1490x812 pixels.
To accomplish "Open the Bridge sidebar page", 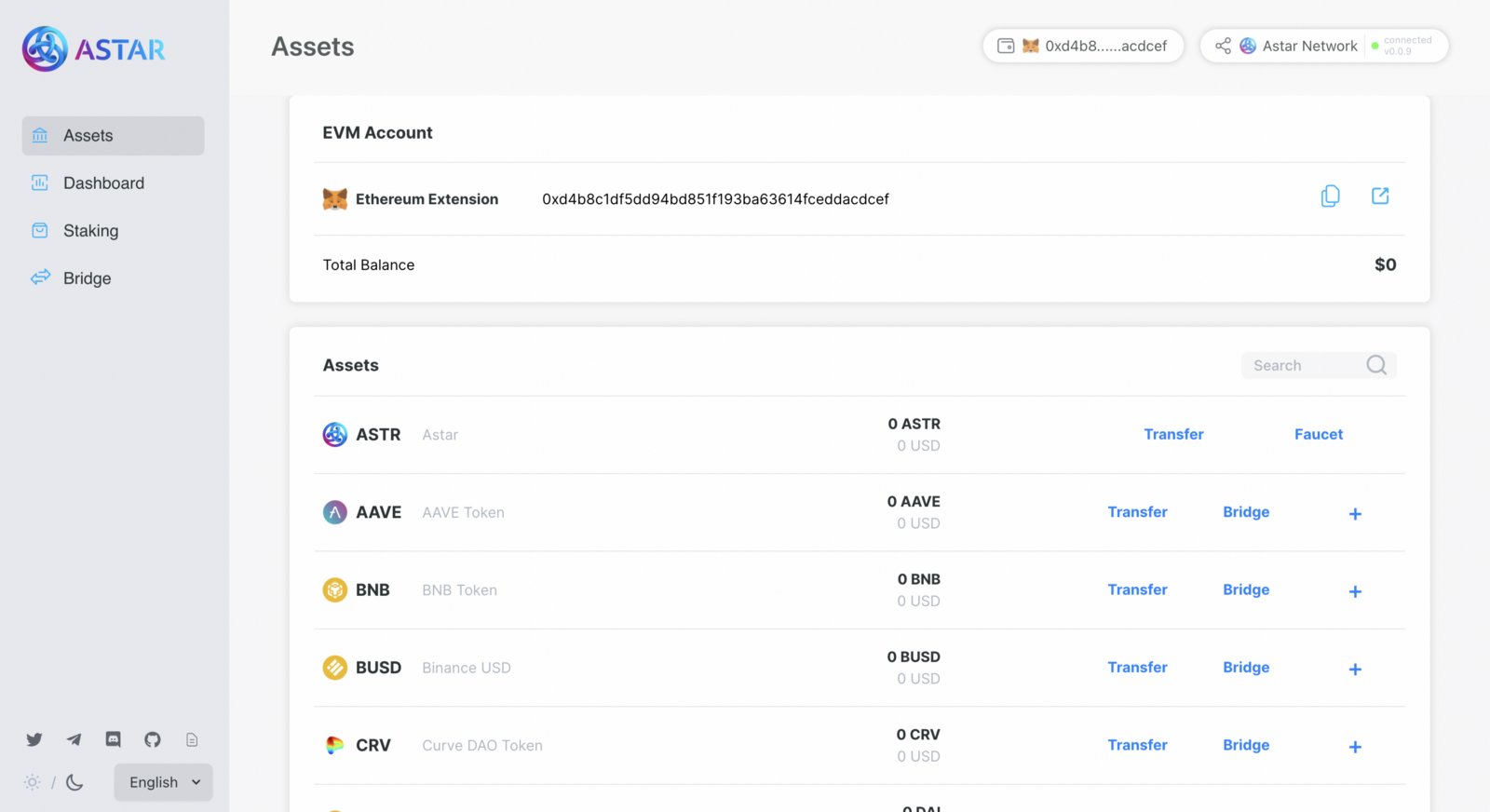I will click(113, 278).
